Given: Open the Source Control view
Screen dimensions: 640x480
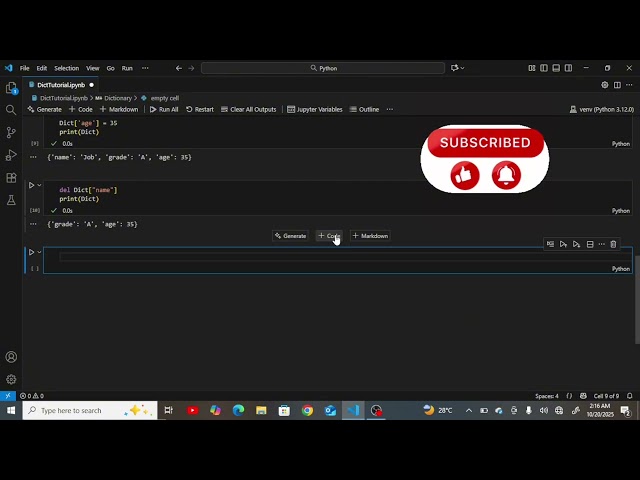Looking at the screenshot, I should (11, 132).
